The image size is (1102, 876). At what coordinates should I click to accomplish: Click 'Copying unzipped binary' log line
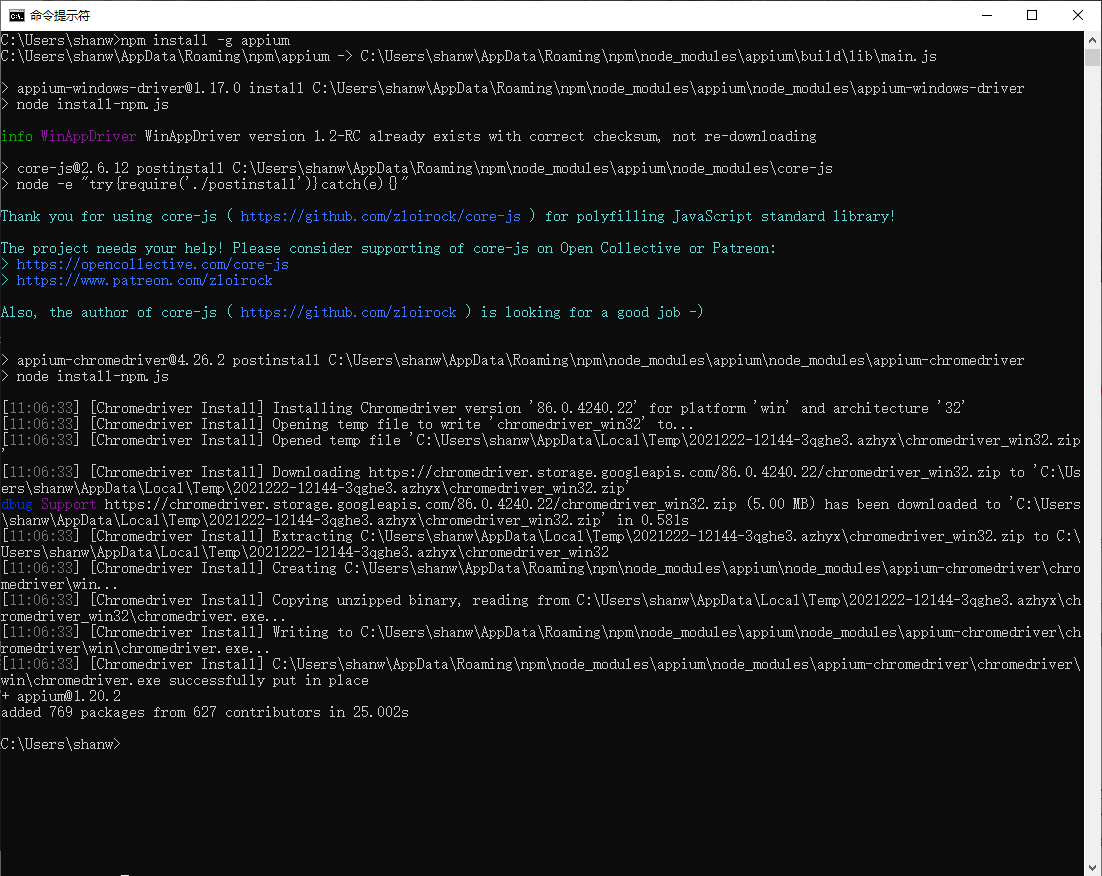click(x=541, y=608)
